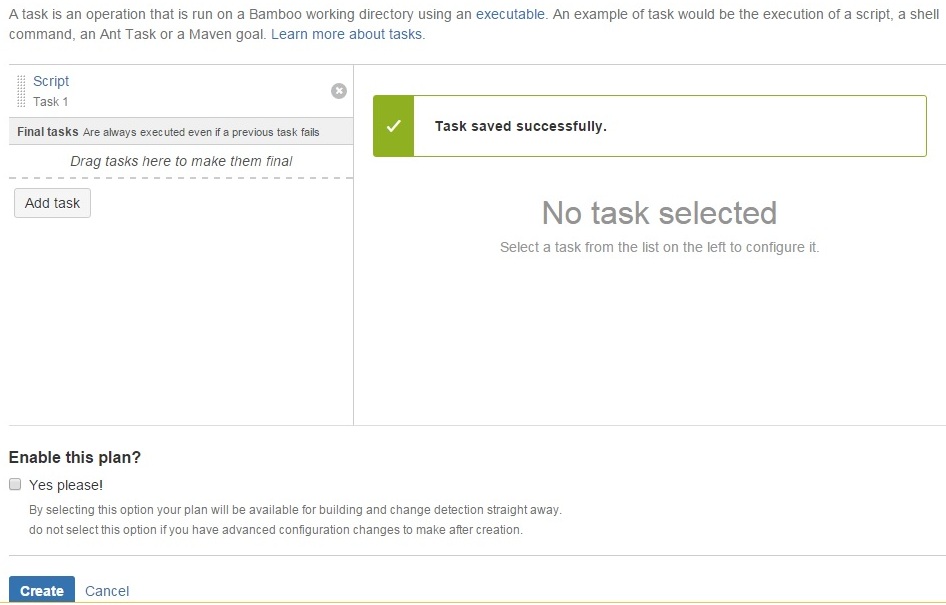
Task: Select the Script task title
Action: (x=51, y=81)
